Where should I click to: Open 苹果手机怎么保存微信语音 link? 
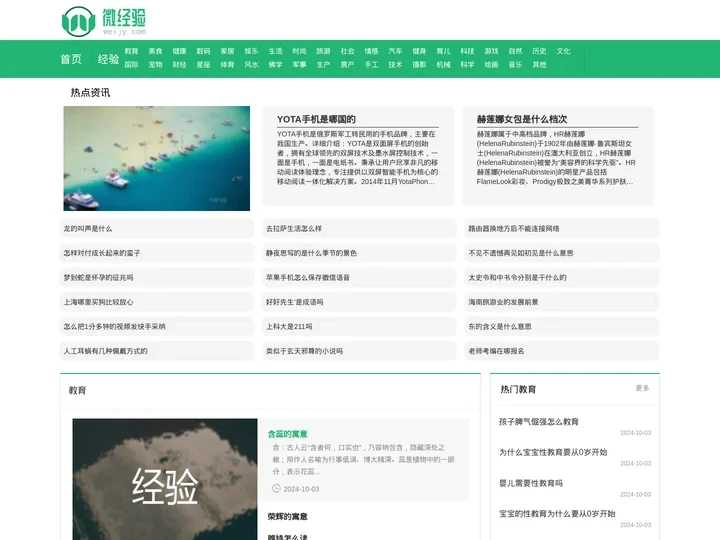tap(308, 277)
